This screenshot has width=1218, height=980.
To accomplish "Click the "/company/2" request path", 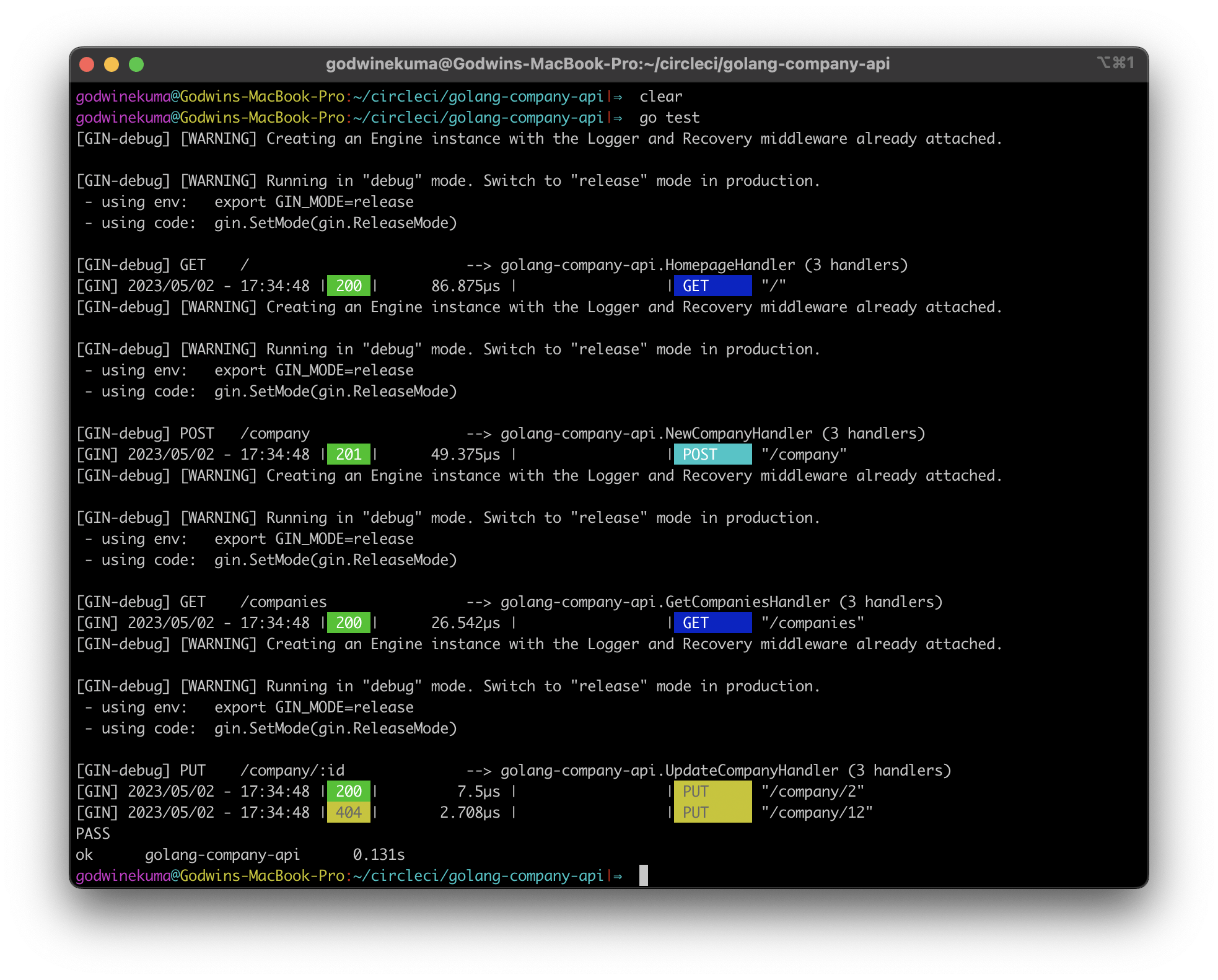I will pyautogui.click(x=812, y=791).
